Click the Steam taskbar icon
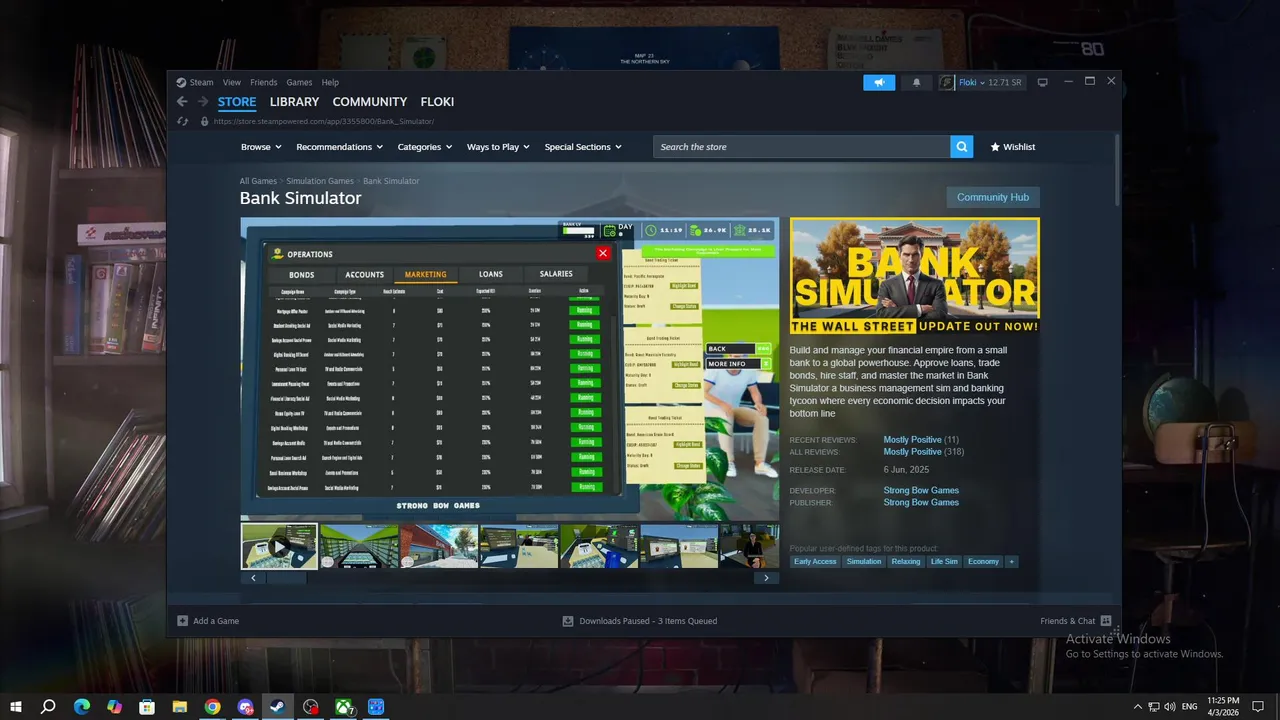 click(x=278, y=707)
